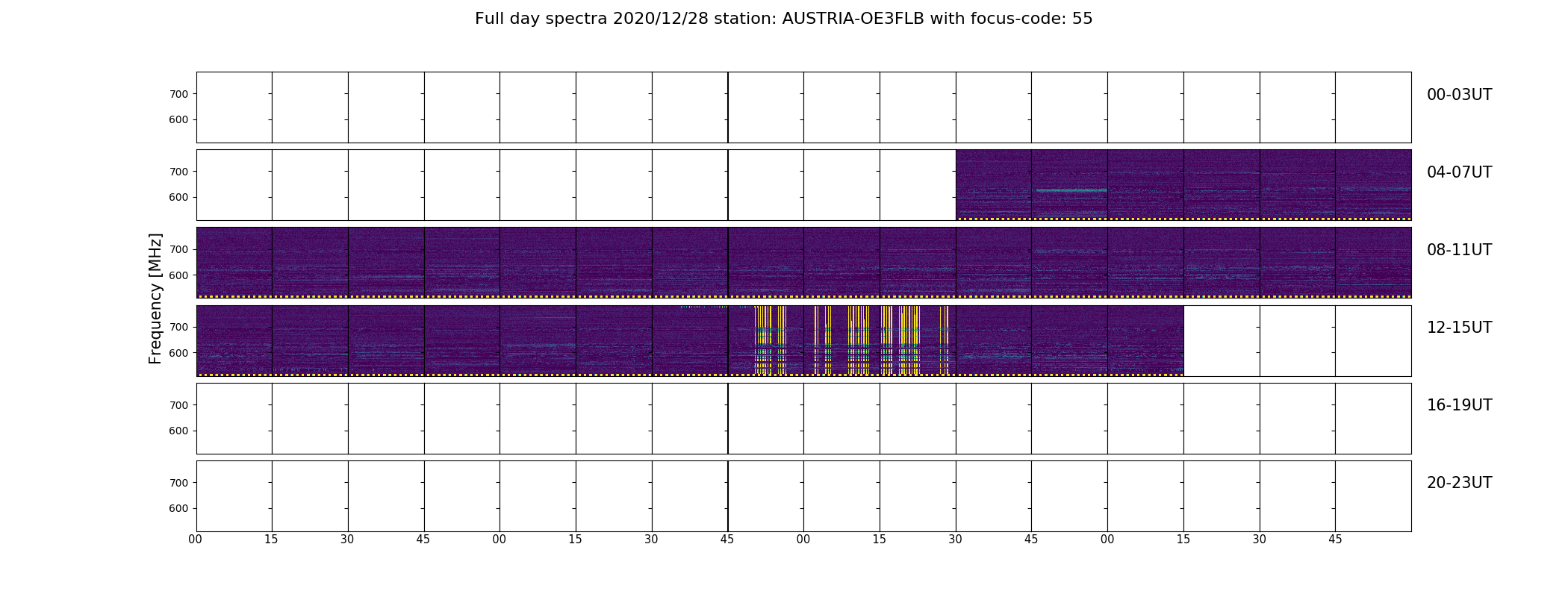
Task: Click the 08-11UT spectrogram data strip
Action: [x=803, y=263]
